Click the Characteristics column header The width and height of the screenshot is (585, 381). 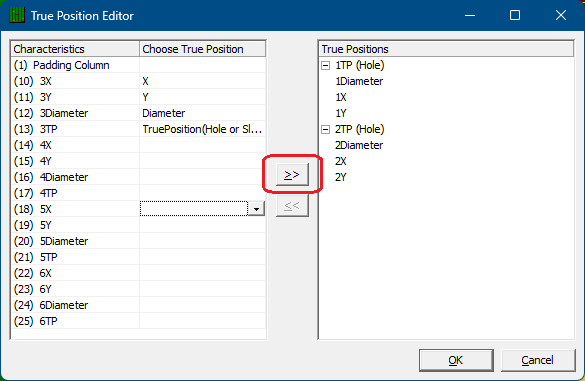tap(75, 49)
